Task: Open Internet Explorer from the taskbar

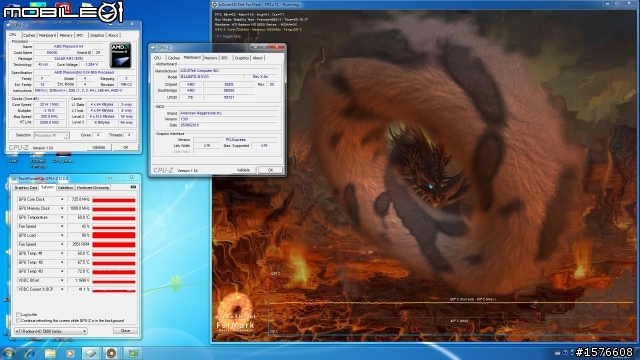Action: pyautogui.click(x=30, y=353)
